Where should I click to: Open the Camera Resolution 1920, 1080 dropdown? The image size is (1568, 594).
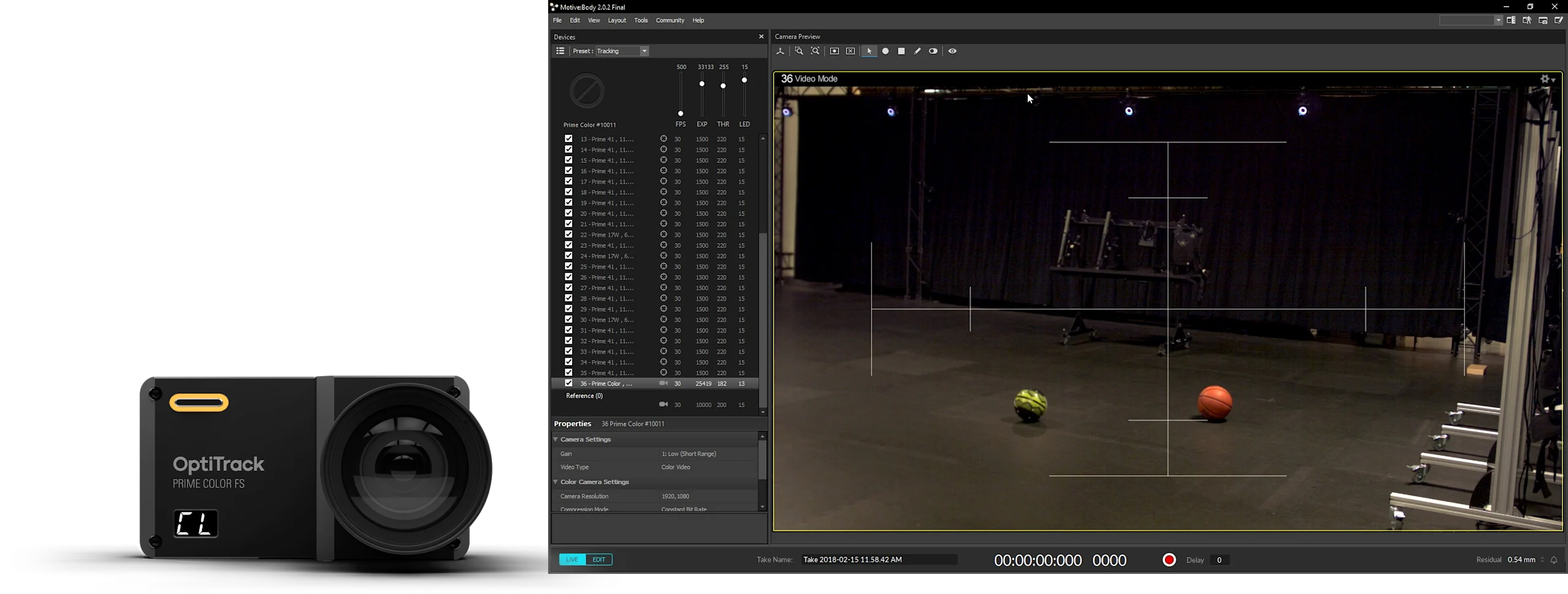click(x=708, y=497)
